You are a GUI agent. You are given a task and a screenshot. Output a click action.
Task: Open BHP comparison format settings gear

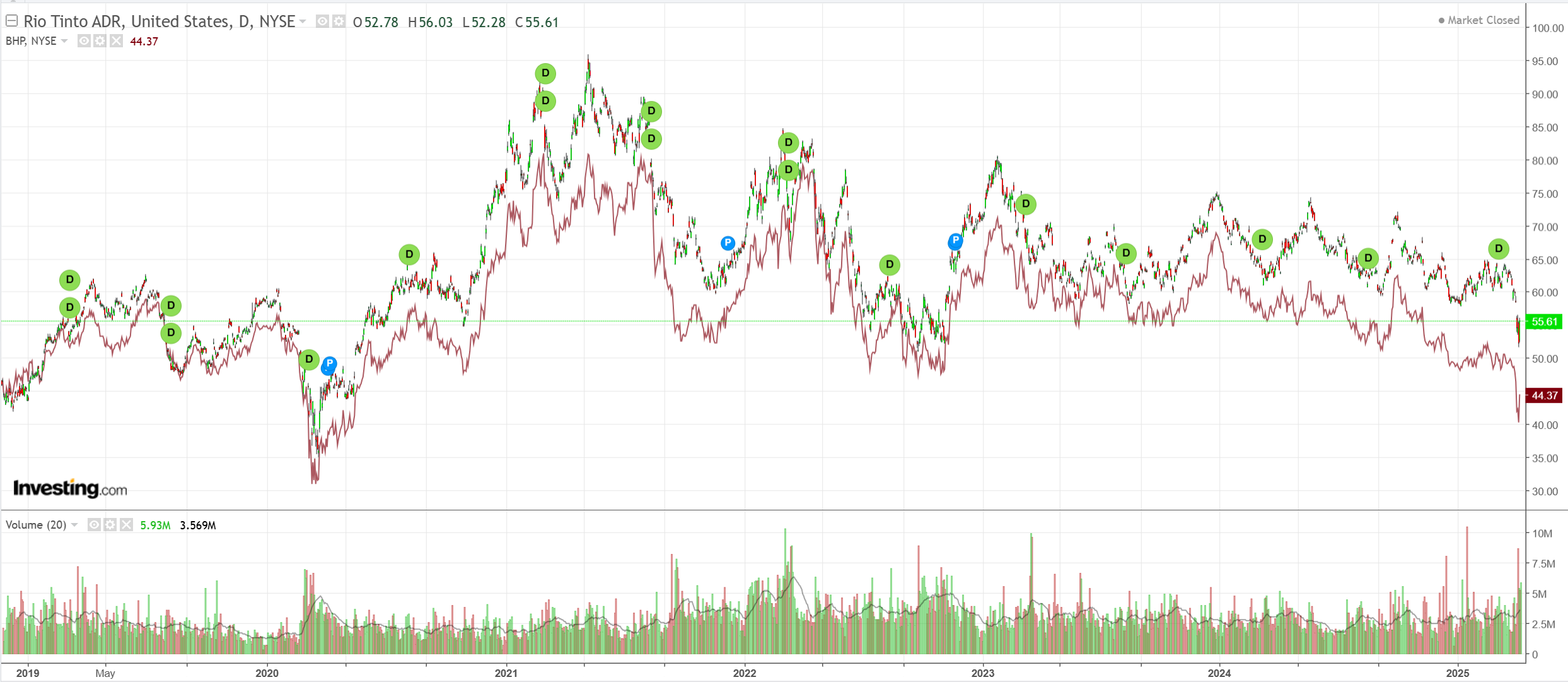point(100,41)
